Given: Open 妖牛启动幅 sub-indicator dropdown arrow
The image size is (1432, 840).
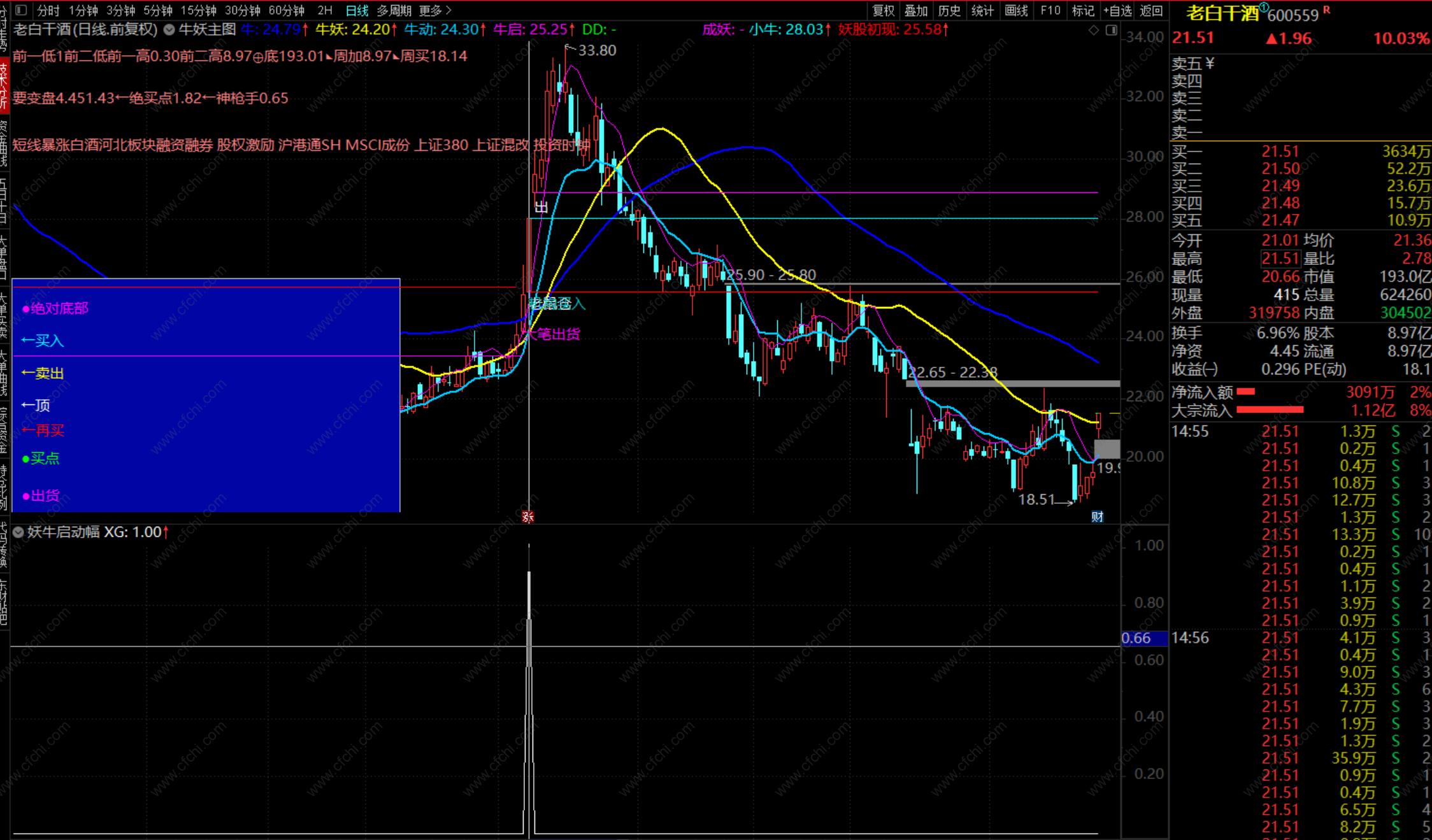Looking at the screenshot, I should coord(18,532).
